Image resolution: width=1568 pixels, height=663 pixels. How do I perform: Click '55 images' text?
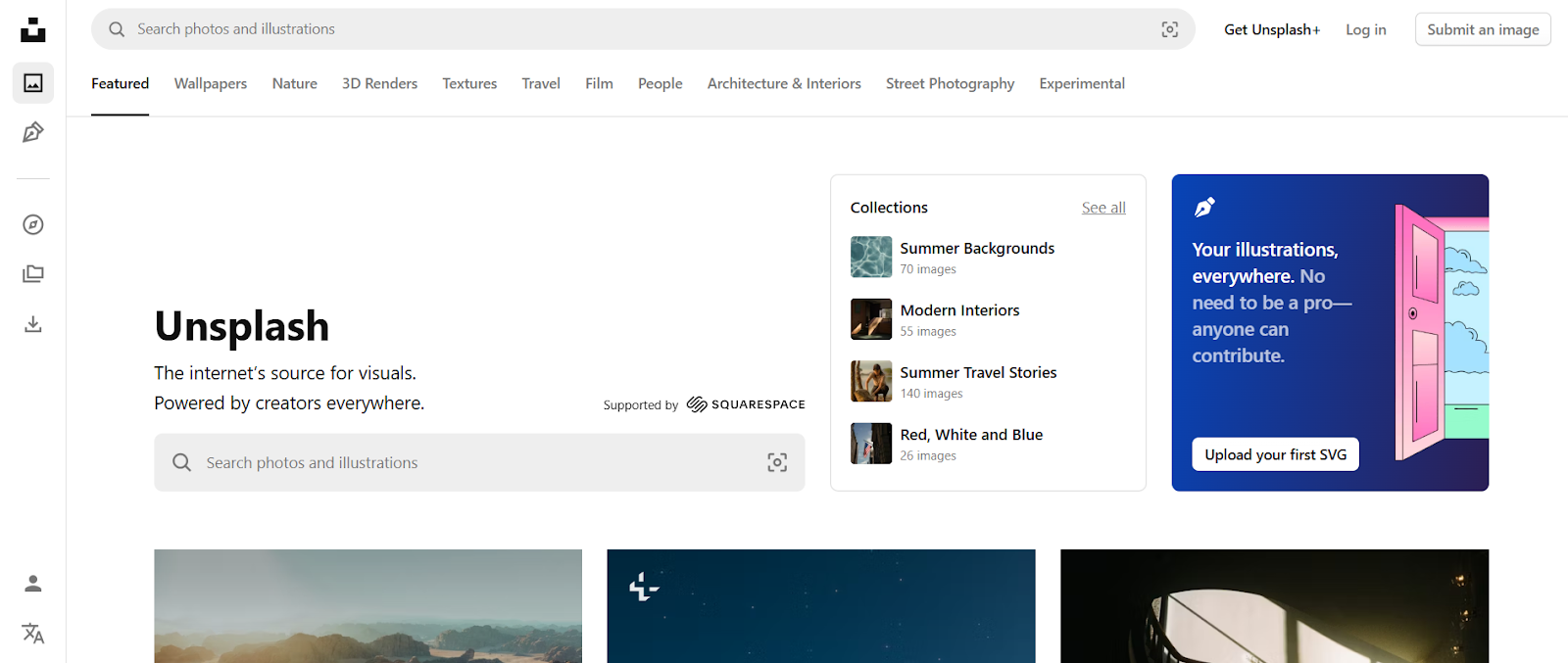pyautogui.click(x=928, y=332)
